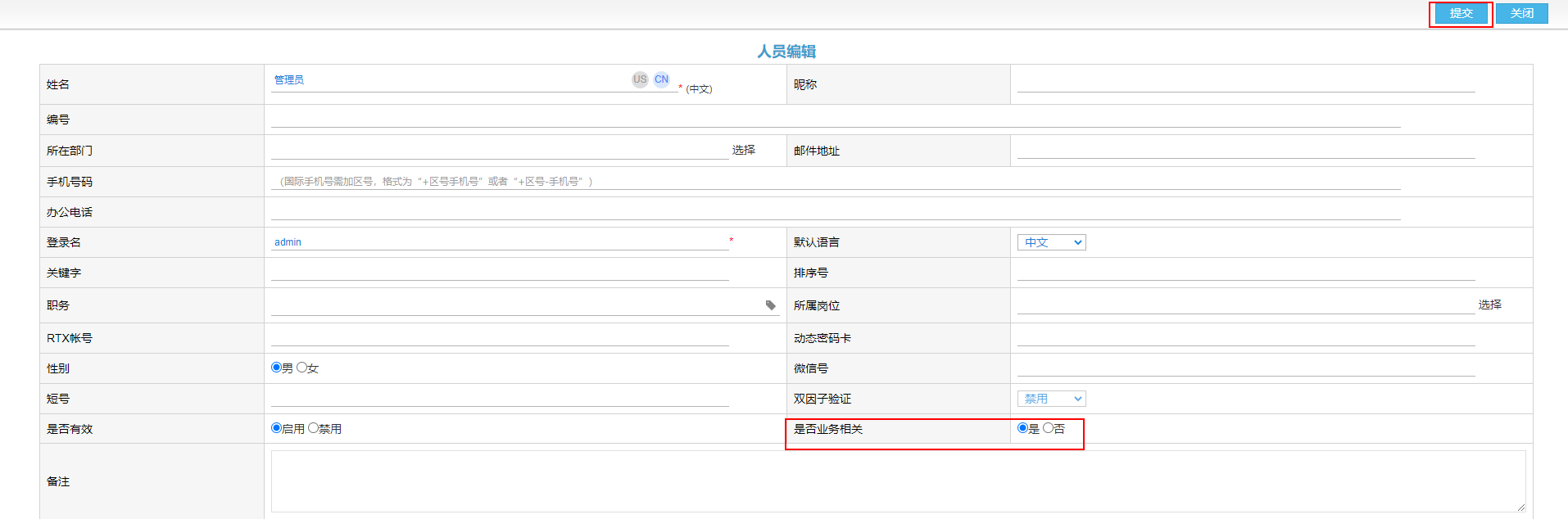Focus the 编号 input field
Screen dimensions: 1568x519
click(x=836, y=119)
